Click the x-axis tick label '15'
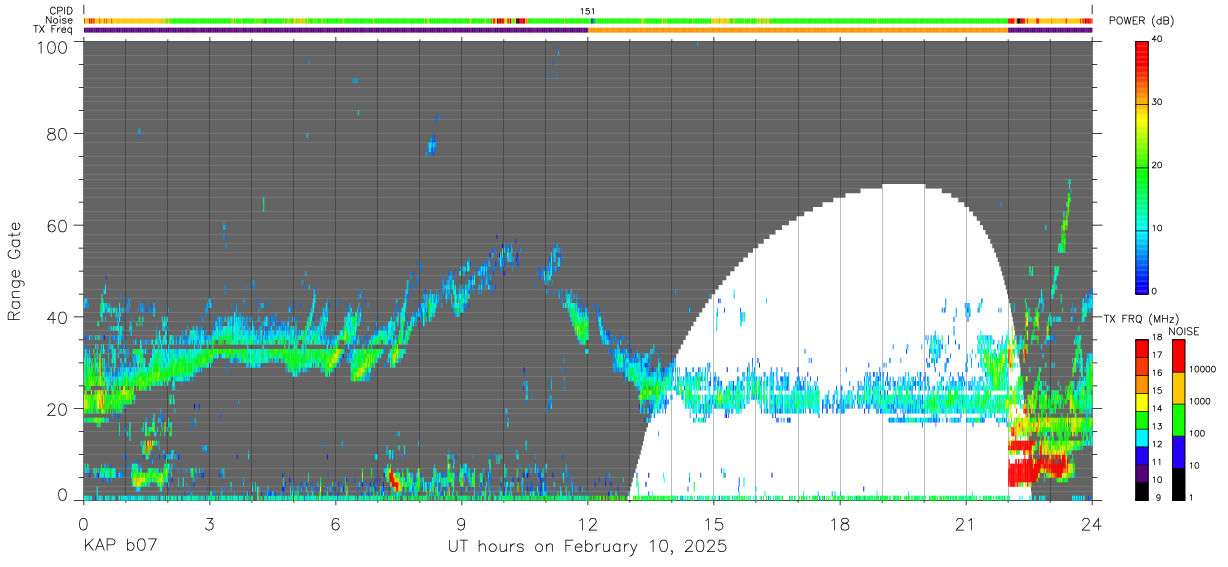 pos(714,523)
